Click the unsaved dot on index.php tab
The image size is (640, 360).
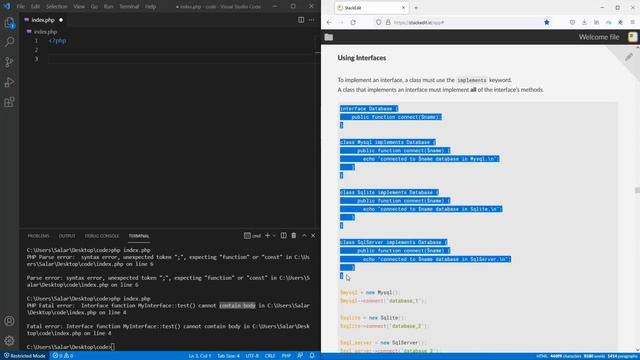pos(61,20)
